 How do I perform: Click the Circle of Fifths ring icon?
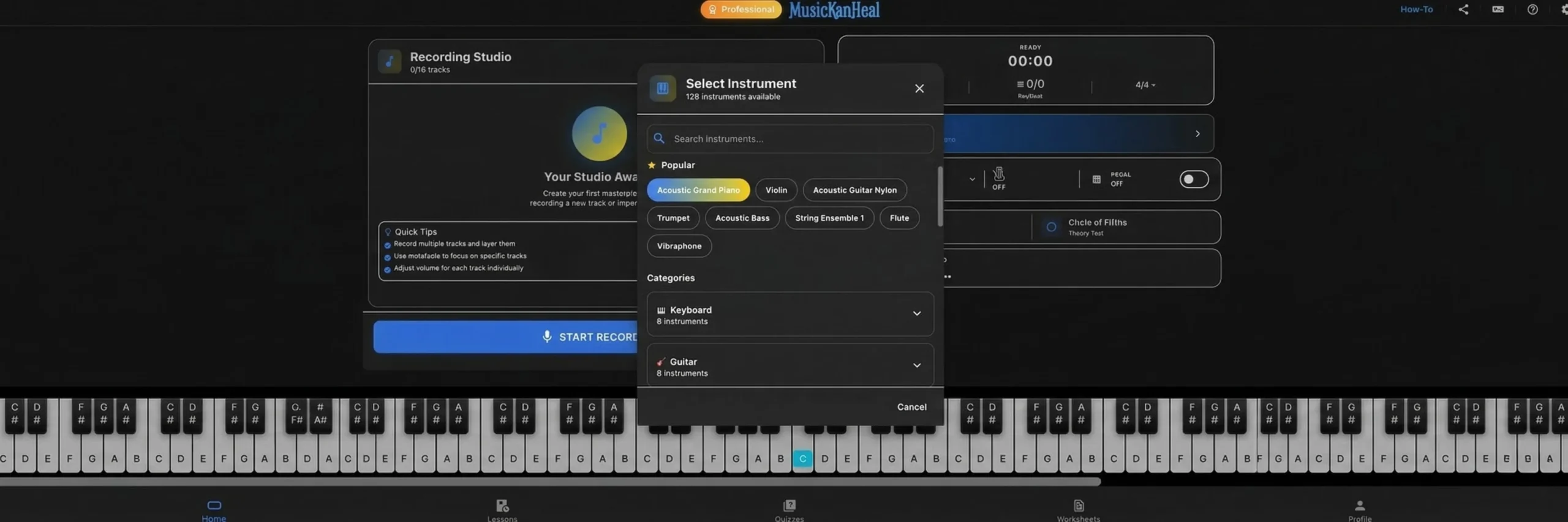click(1051, 227)
